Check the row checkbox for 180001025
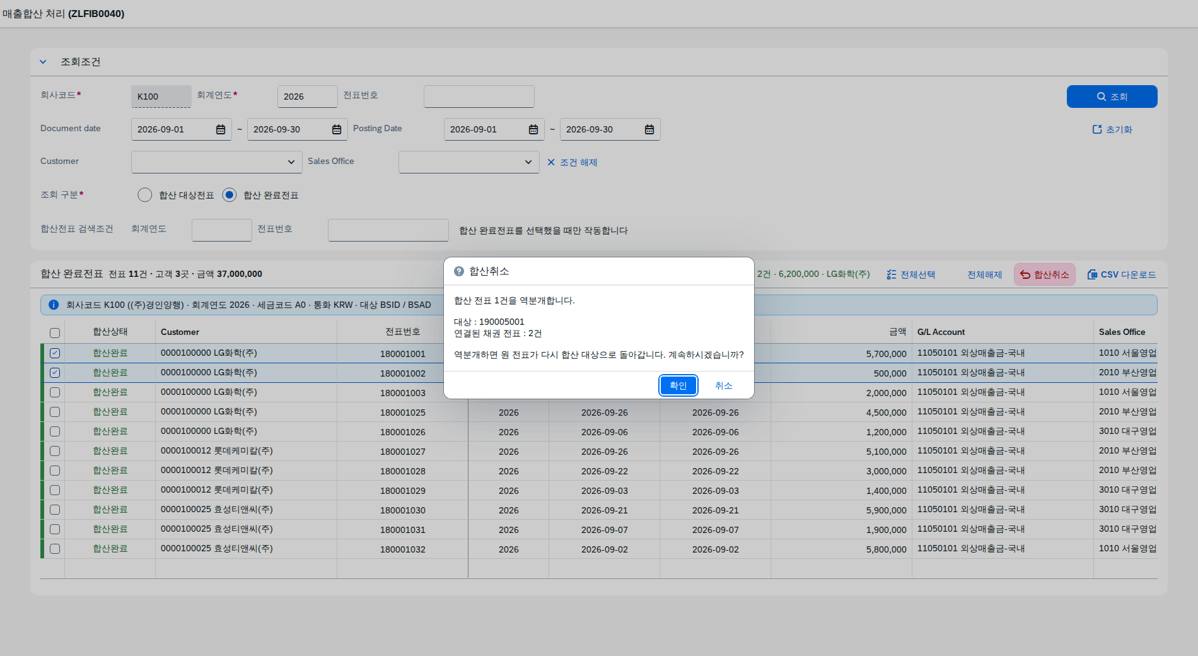The width and height of the screenshot is (1198, 656). point(55,412)
